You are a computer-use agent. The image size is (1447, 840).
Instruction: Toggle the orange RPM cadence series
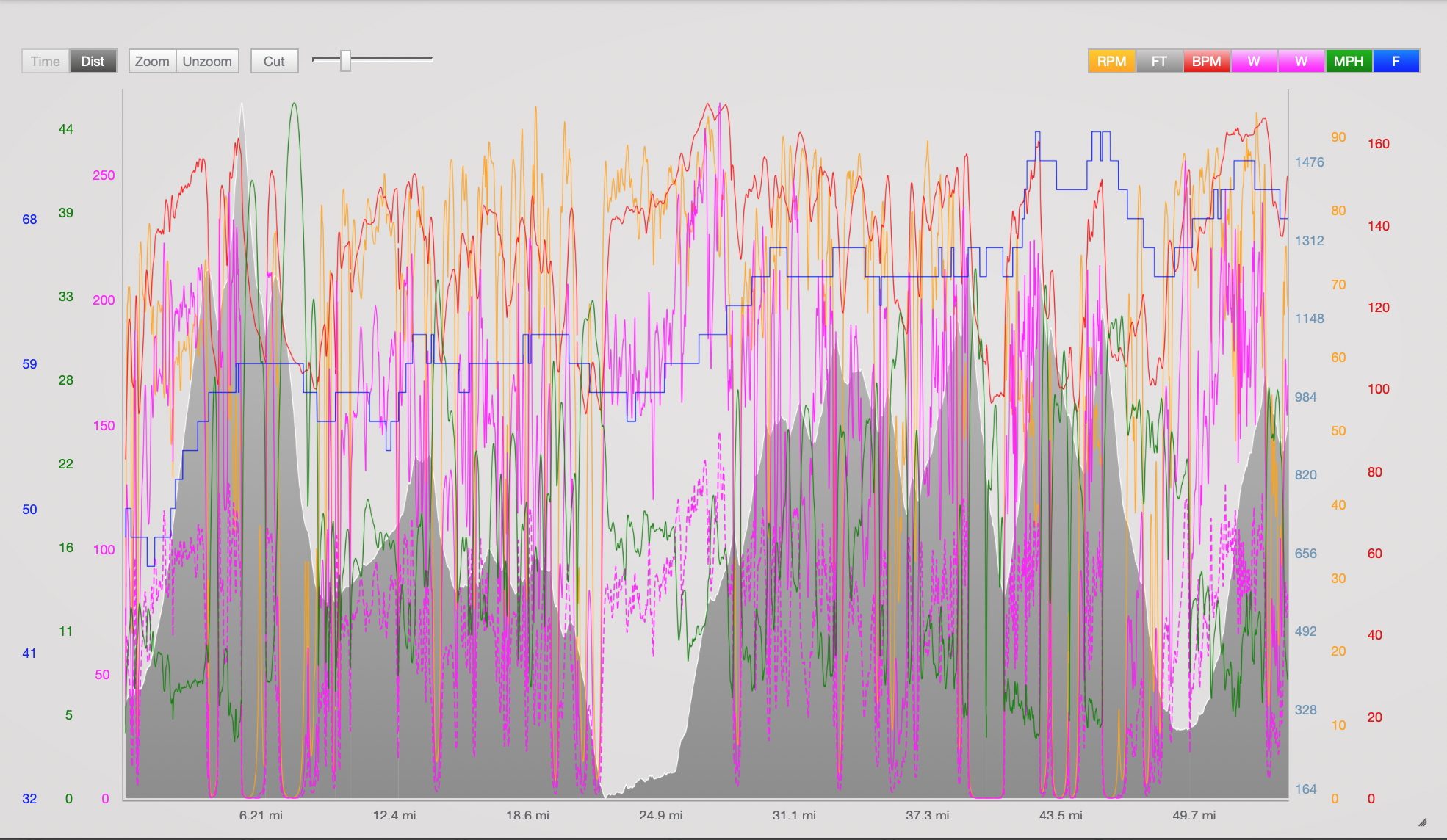point(1111,61)
